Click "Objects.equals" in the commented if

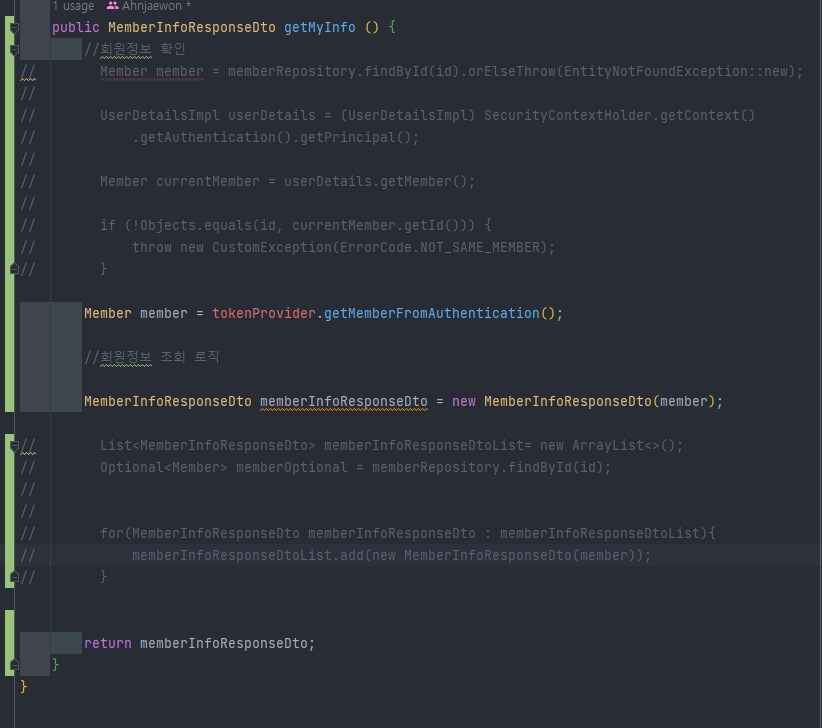(x=196, y=225)
